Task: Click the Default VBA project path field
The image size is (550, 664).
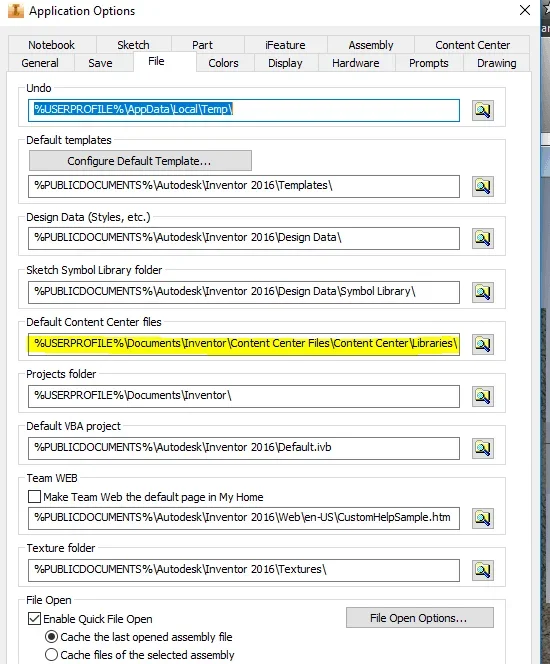Action: pyautogui.click(x=244, y=448)
